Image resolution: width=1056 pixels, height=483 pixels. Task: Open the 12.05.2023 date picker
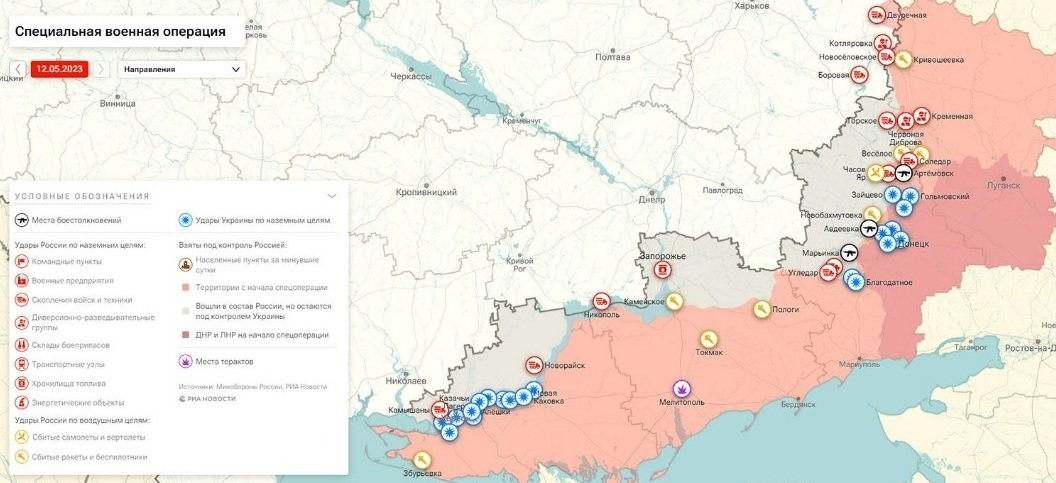(x=59, y=69)
